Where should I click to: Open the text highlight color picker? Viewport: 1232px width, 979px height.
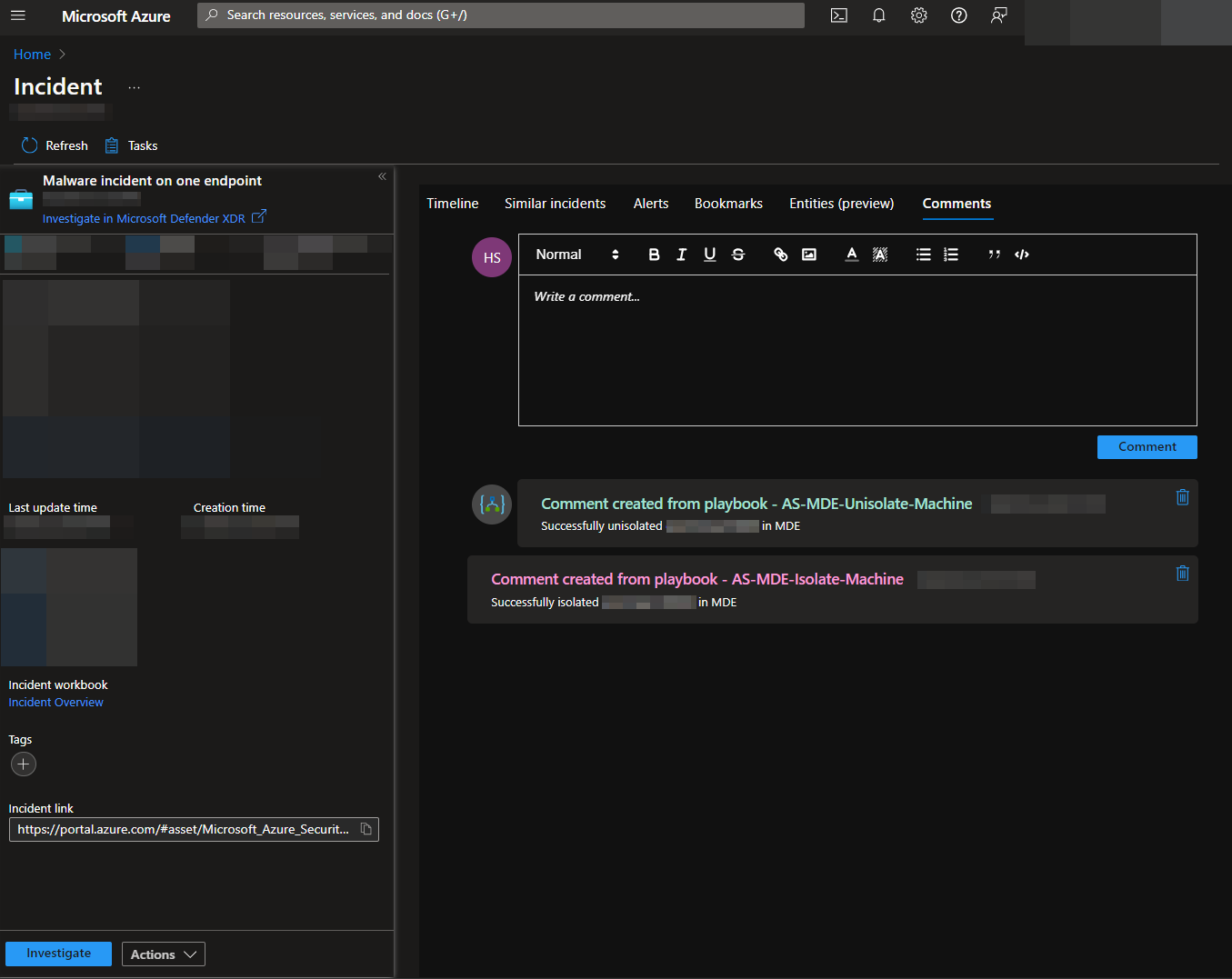[880, 255]
